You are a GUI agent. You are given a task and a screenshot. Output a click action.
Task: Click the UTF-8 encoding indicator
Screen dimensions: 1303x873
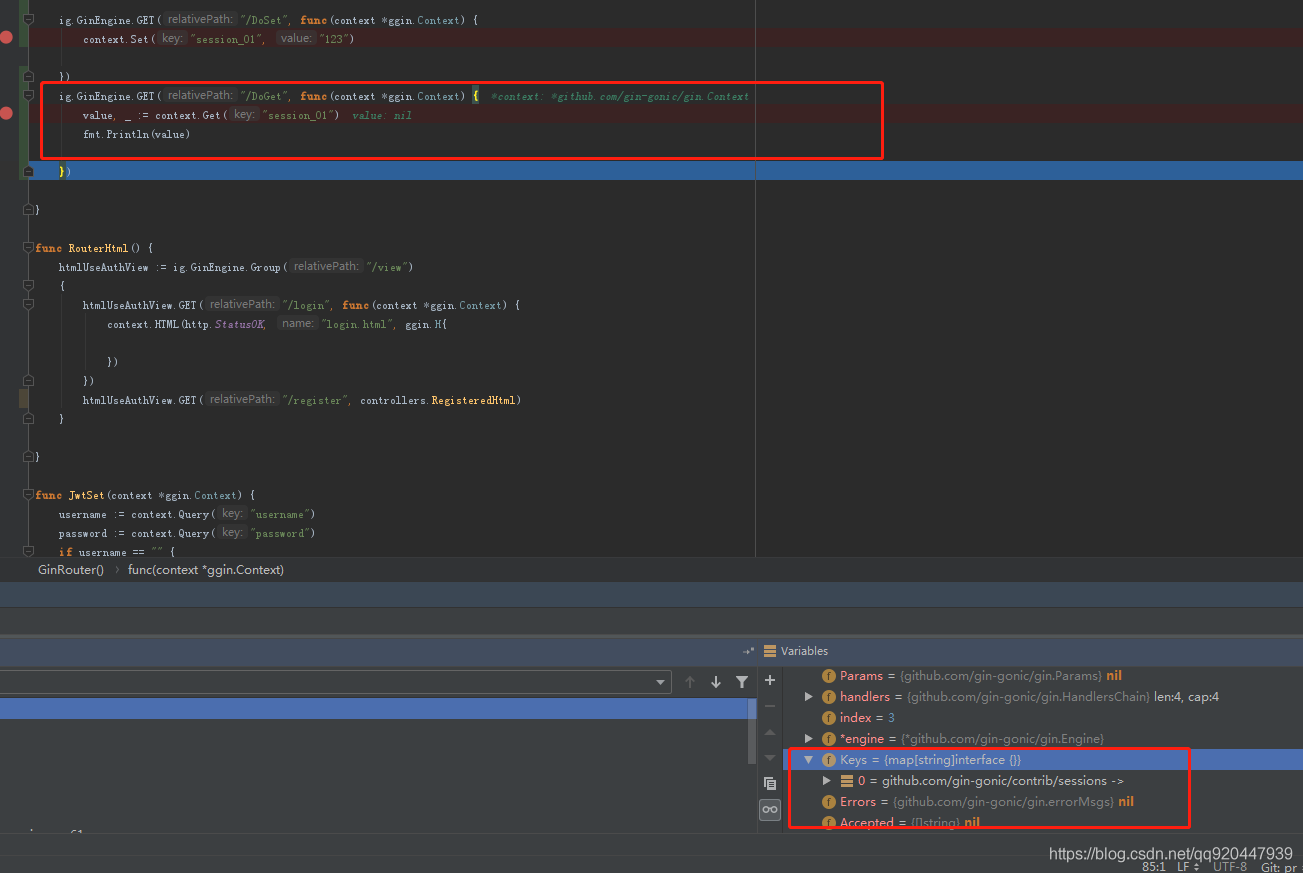click(x=1230, y=867)
